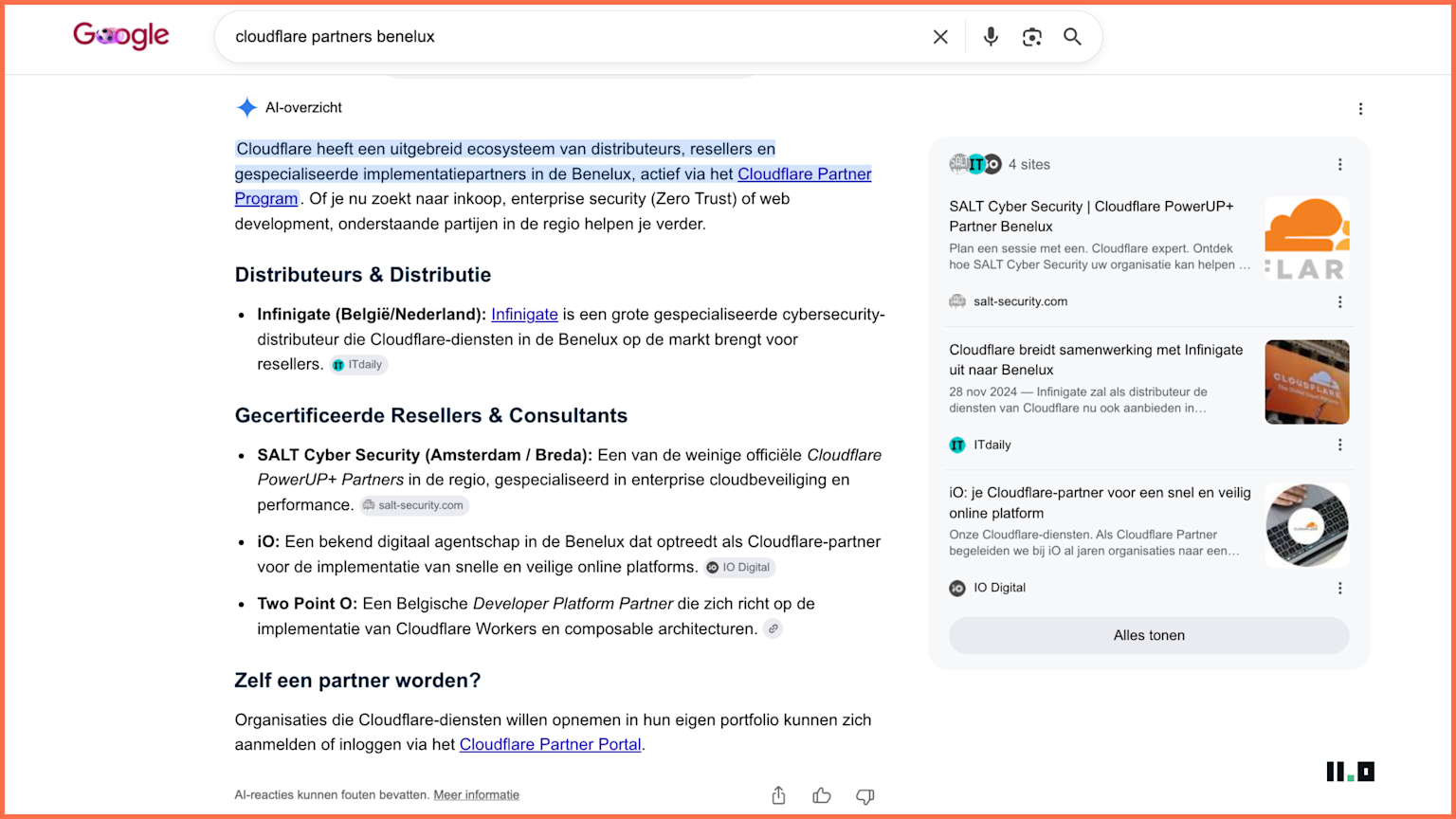Click the ITdaily source chip
Screen dimensions: 1456x819
[358, 365]
